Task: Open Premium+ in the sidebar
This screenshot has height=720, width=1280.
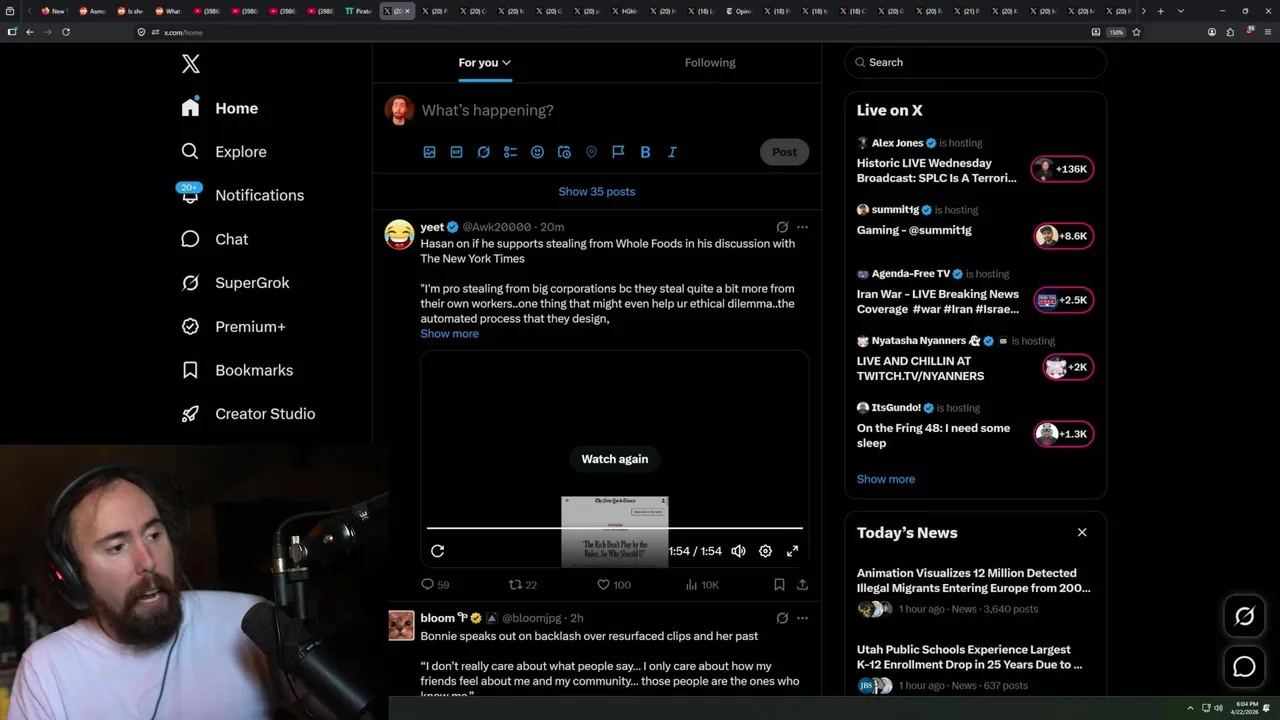Action: (233, 326)
